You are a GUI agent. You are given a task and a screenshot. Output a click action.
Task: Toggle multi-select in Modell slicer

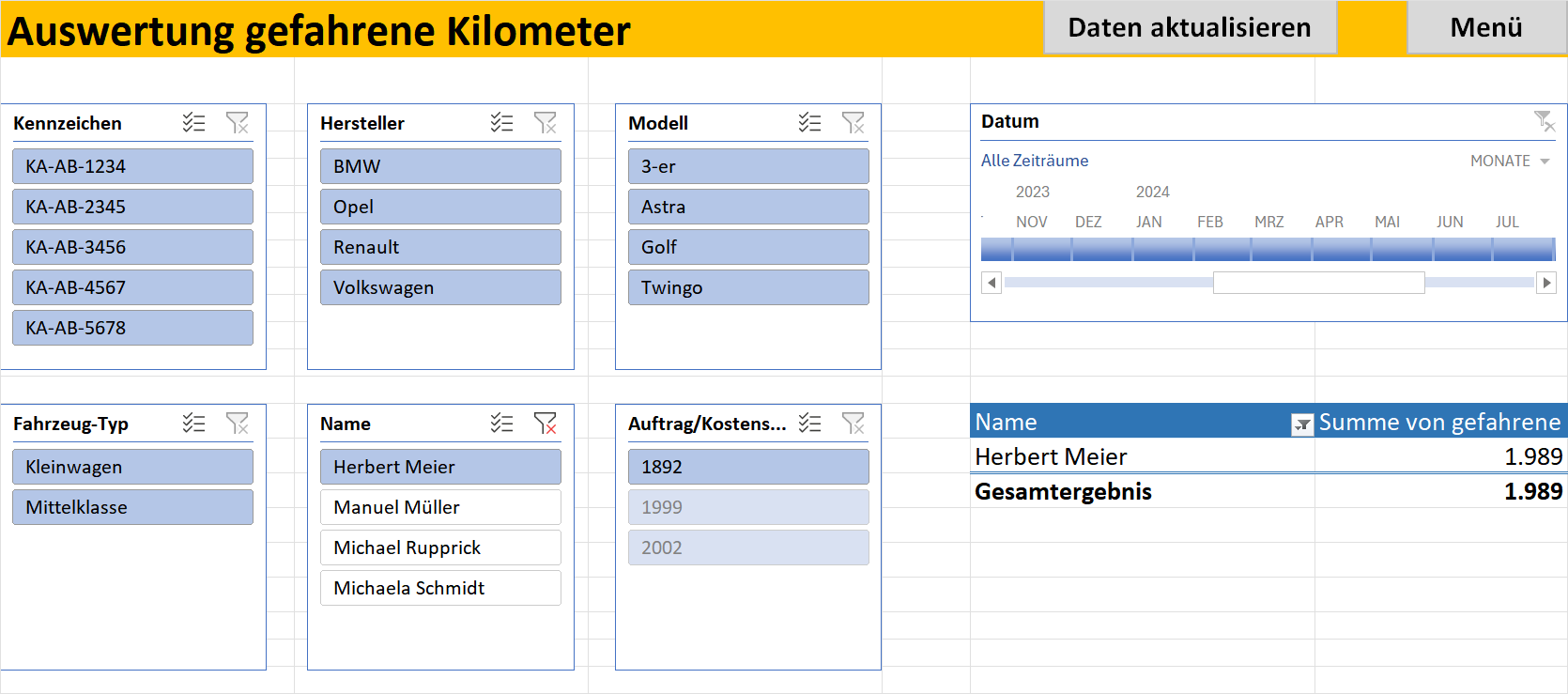[x=810, y=123]
